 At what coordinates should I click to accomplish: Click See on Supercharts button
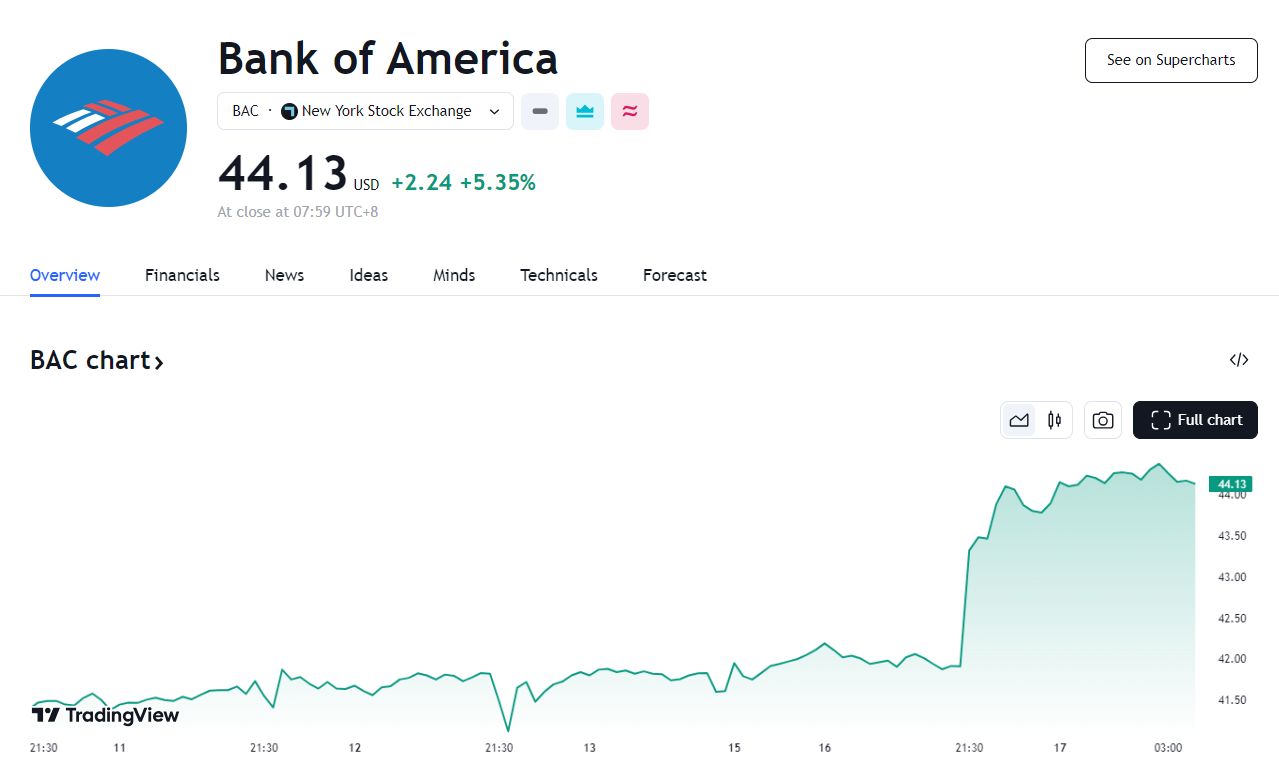point(1171,60)
